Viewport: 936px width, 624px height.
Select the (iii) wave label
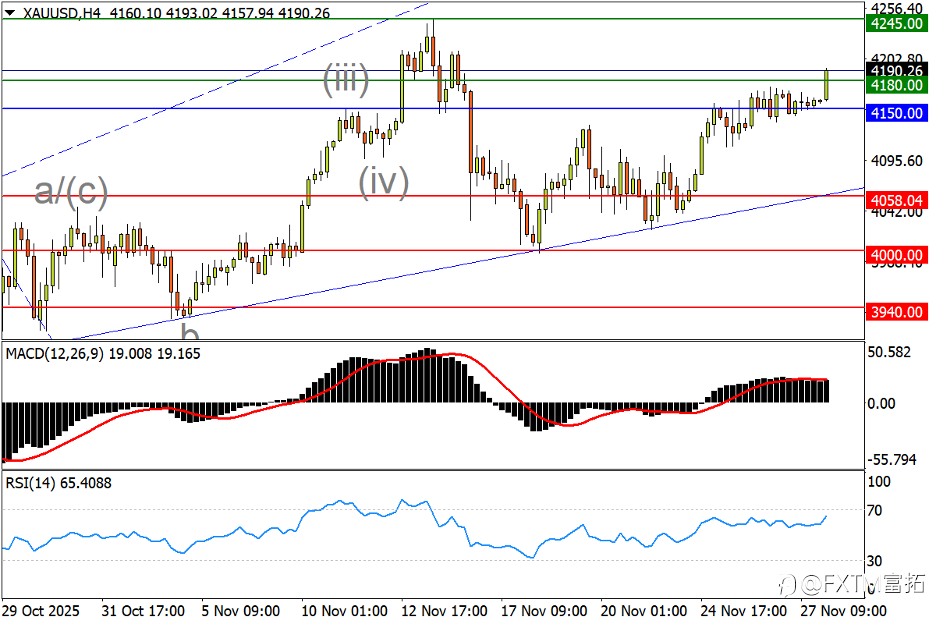(x=346, y=80)
